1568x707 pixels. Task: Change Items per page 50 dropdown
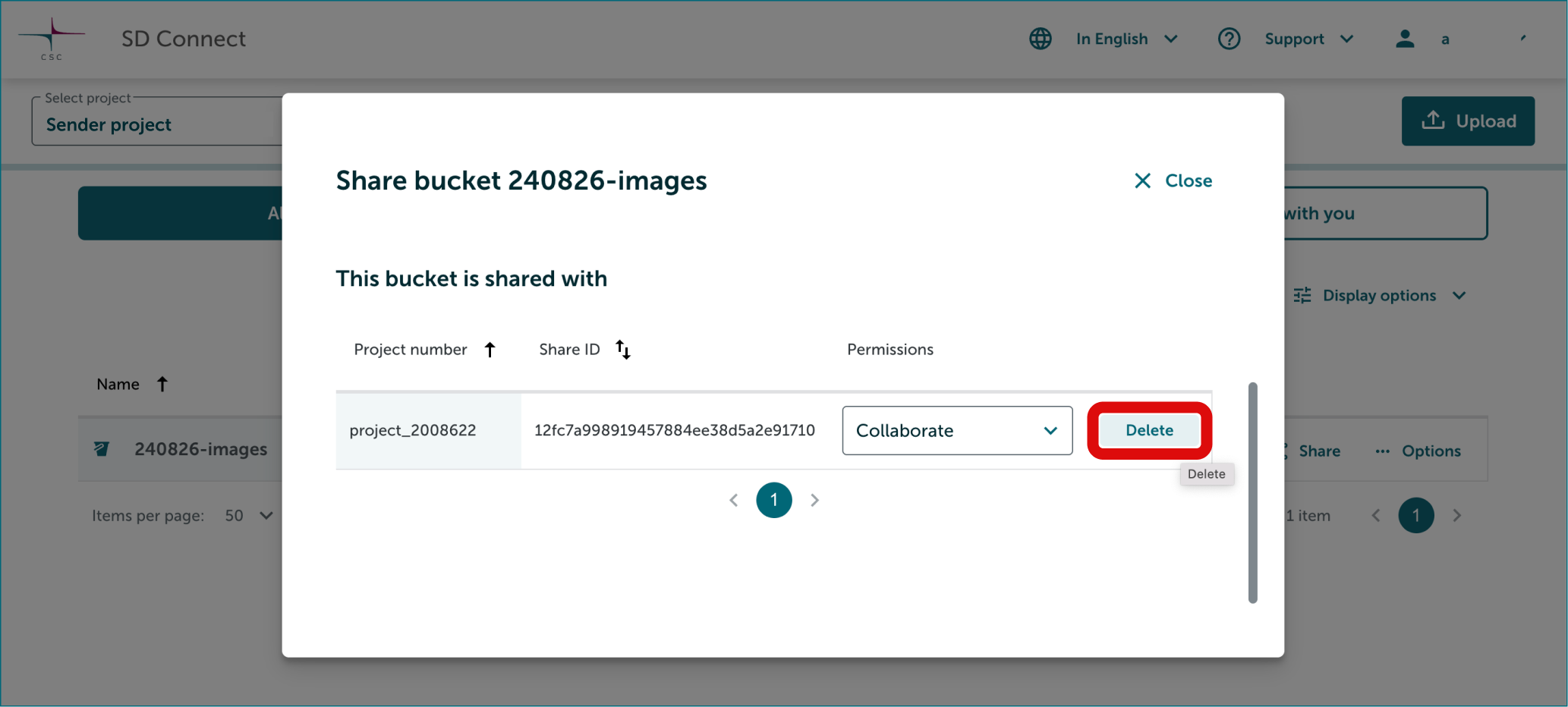click(249, 516)
